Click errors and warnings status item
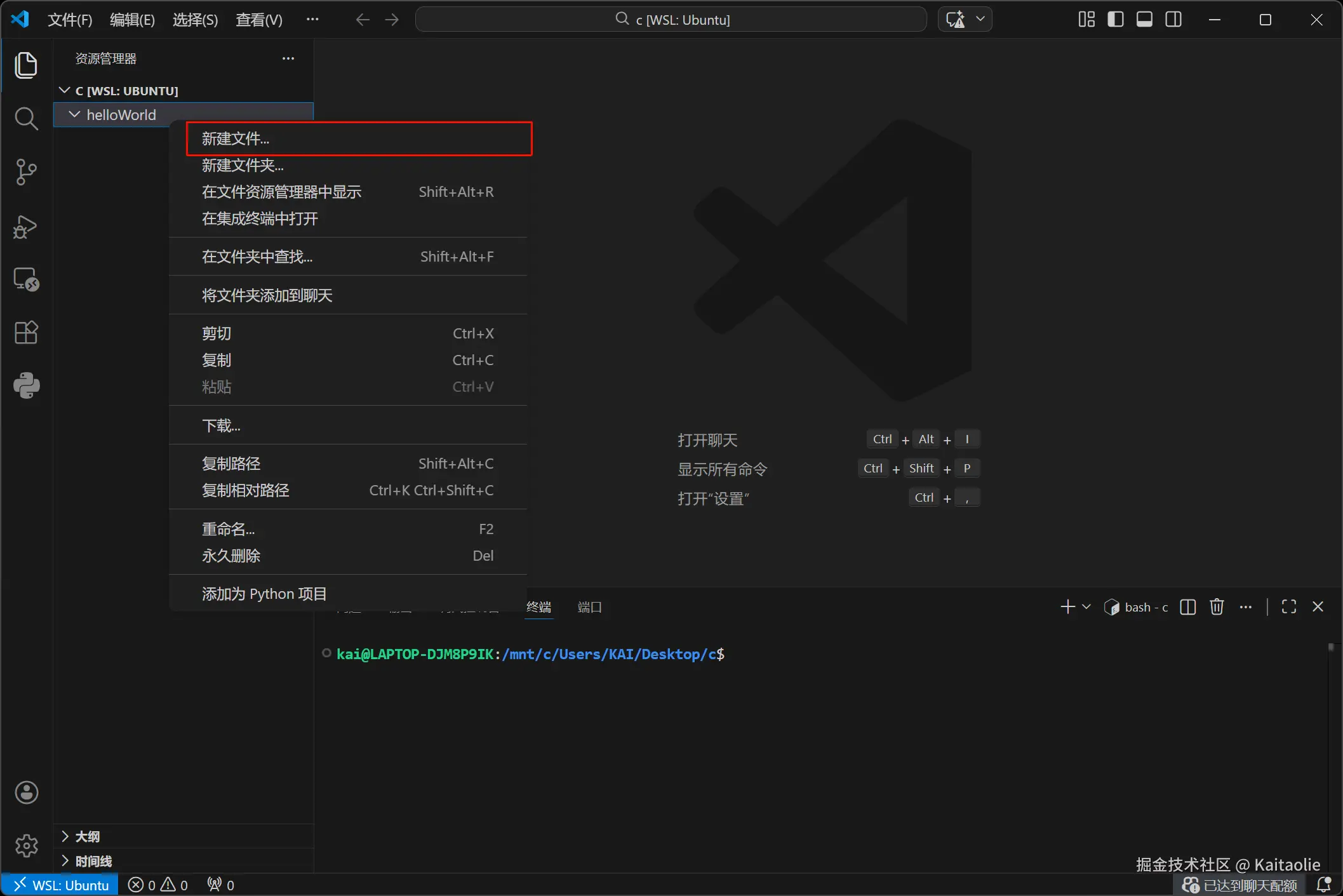The width and height of the screenshot is (1343, 896). point(158,885)
